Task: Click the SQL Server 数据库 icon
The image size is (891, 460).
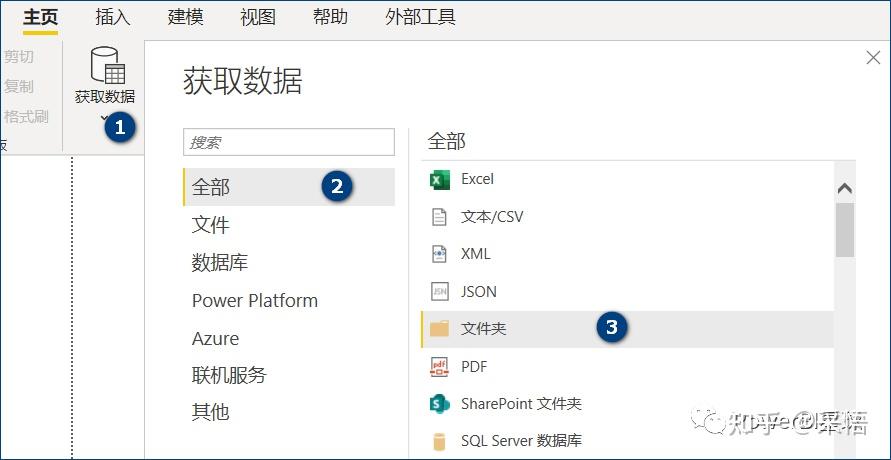Action: click(x=439, y=441)
